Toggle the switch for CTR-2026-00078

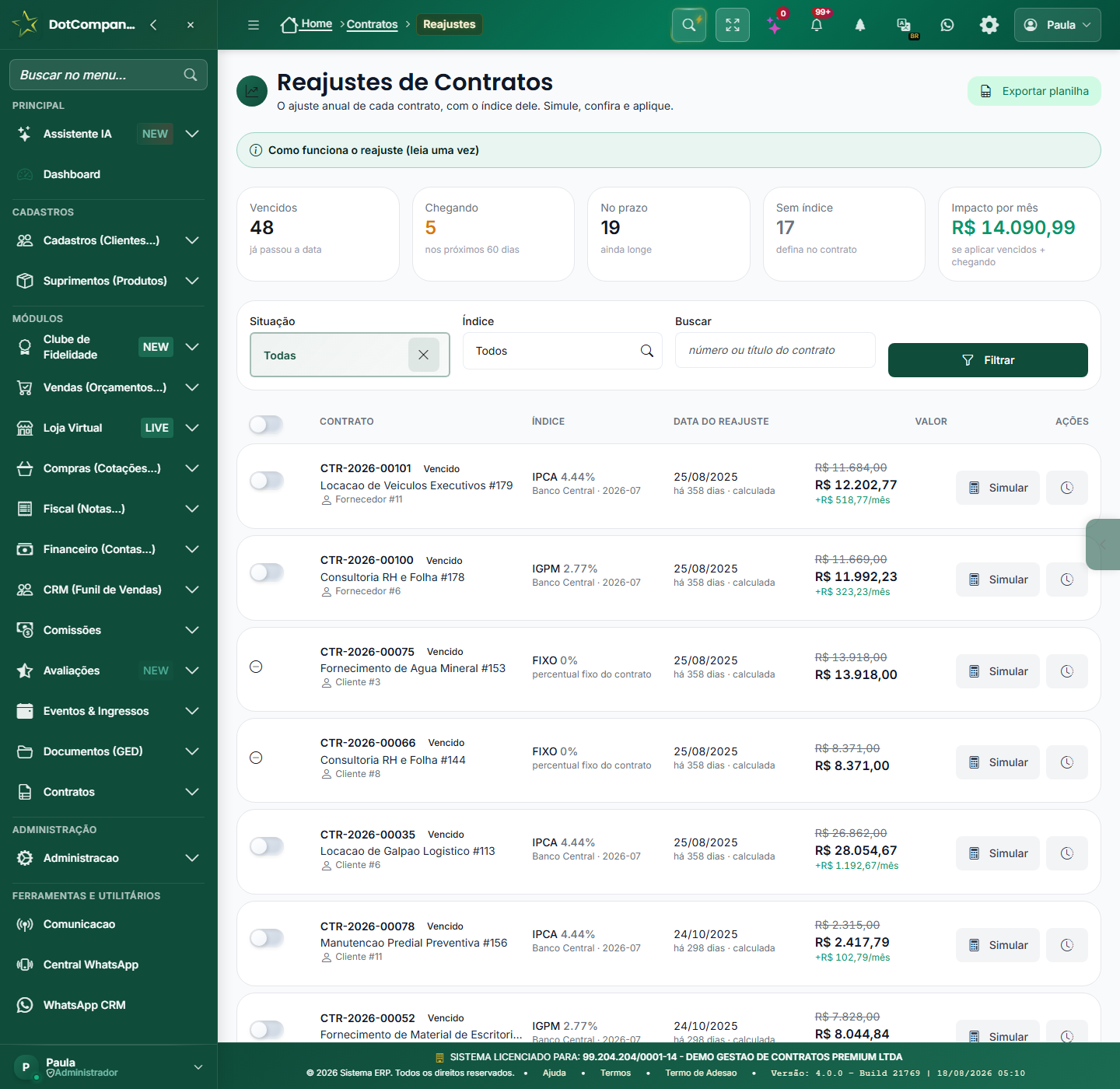(x=266, y=938)
